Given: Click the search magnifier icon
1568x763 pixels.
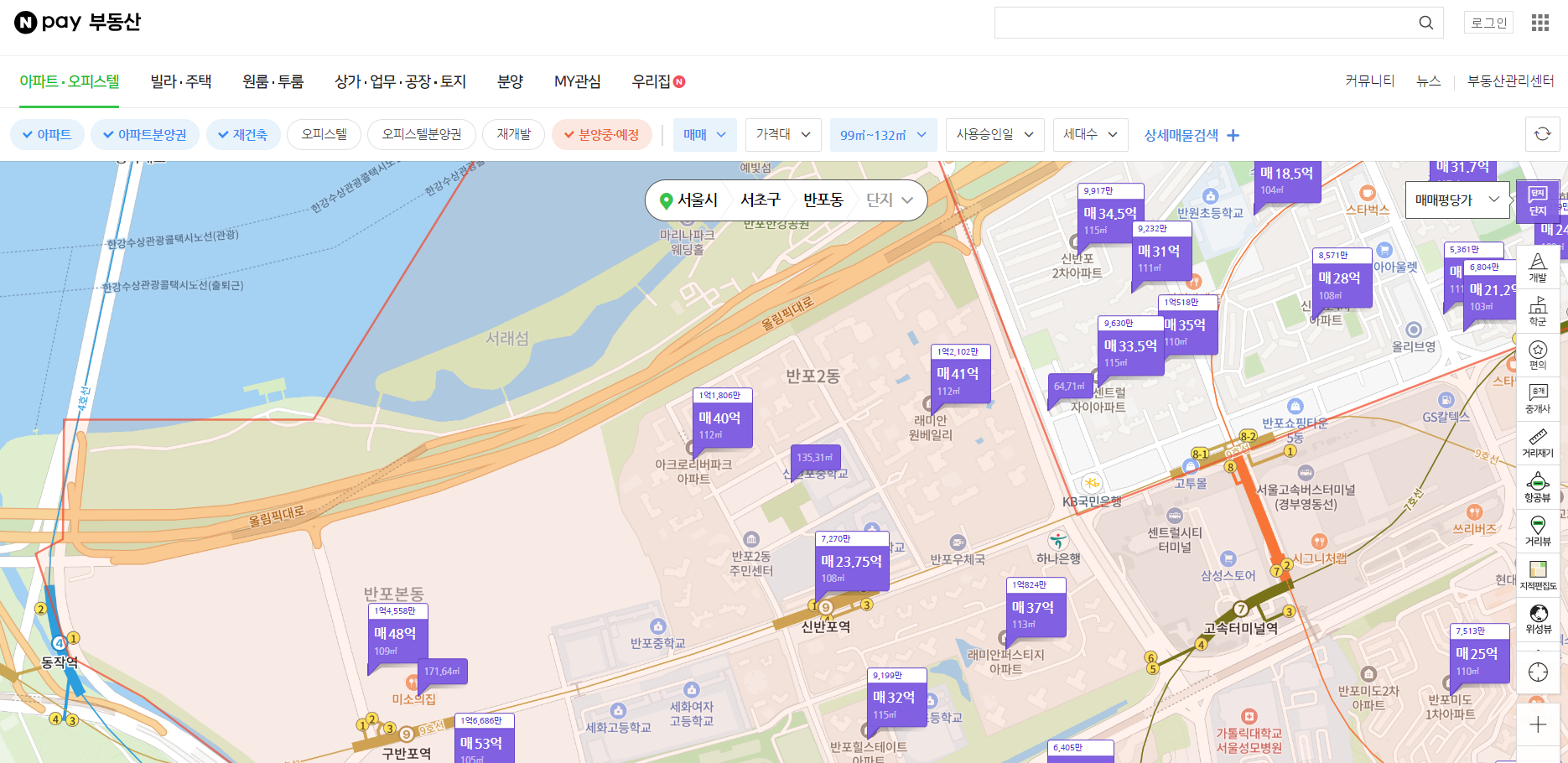Looking at the screenshot, I should click(1425, 23).
